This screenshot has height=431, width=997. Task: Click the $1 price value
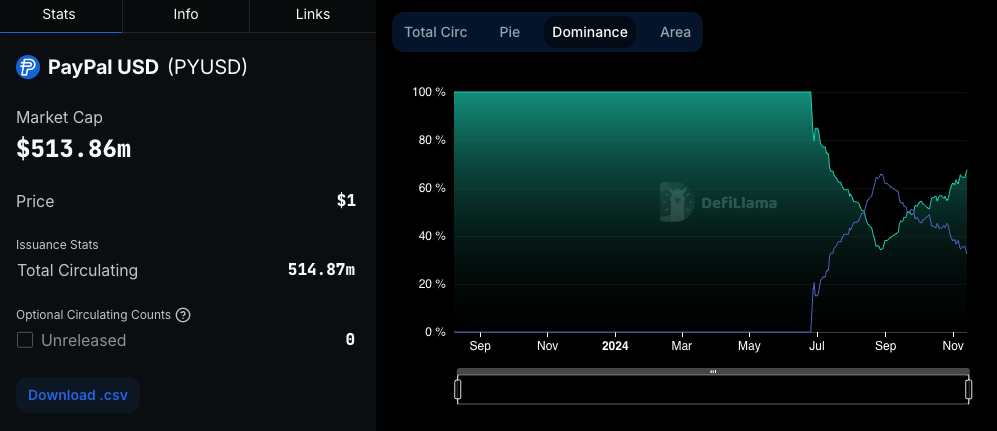click(x=346, y=201)
